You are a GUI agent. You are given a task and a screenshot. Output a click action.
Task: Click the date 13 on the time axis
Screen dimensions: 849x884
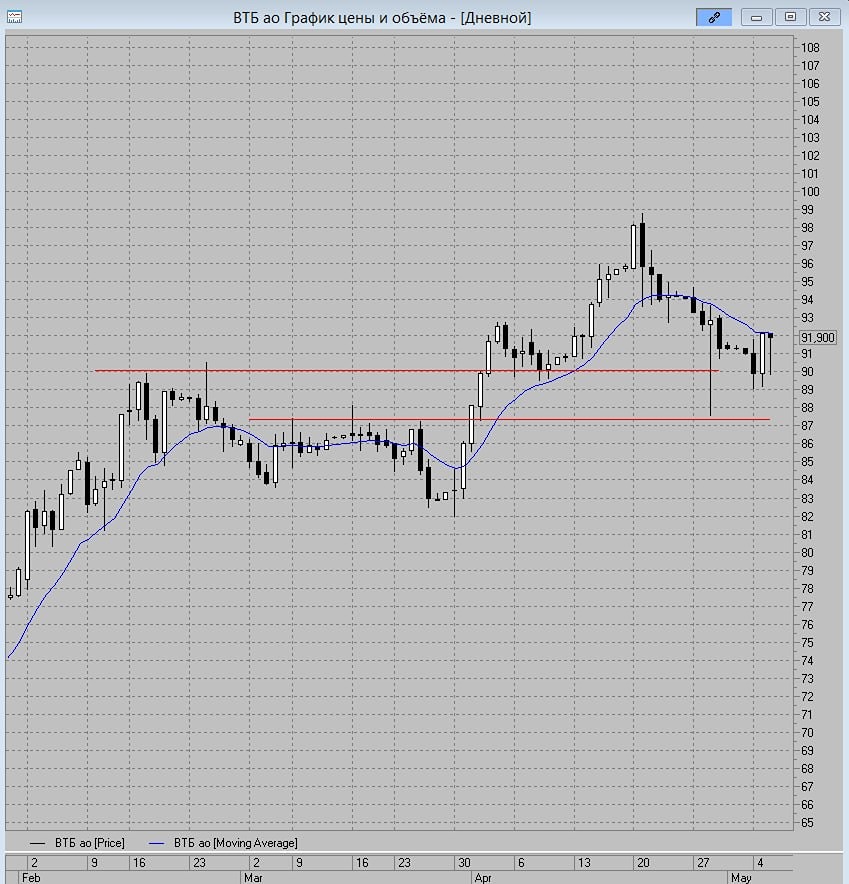pos(583,863)
